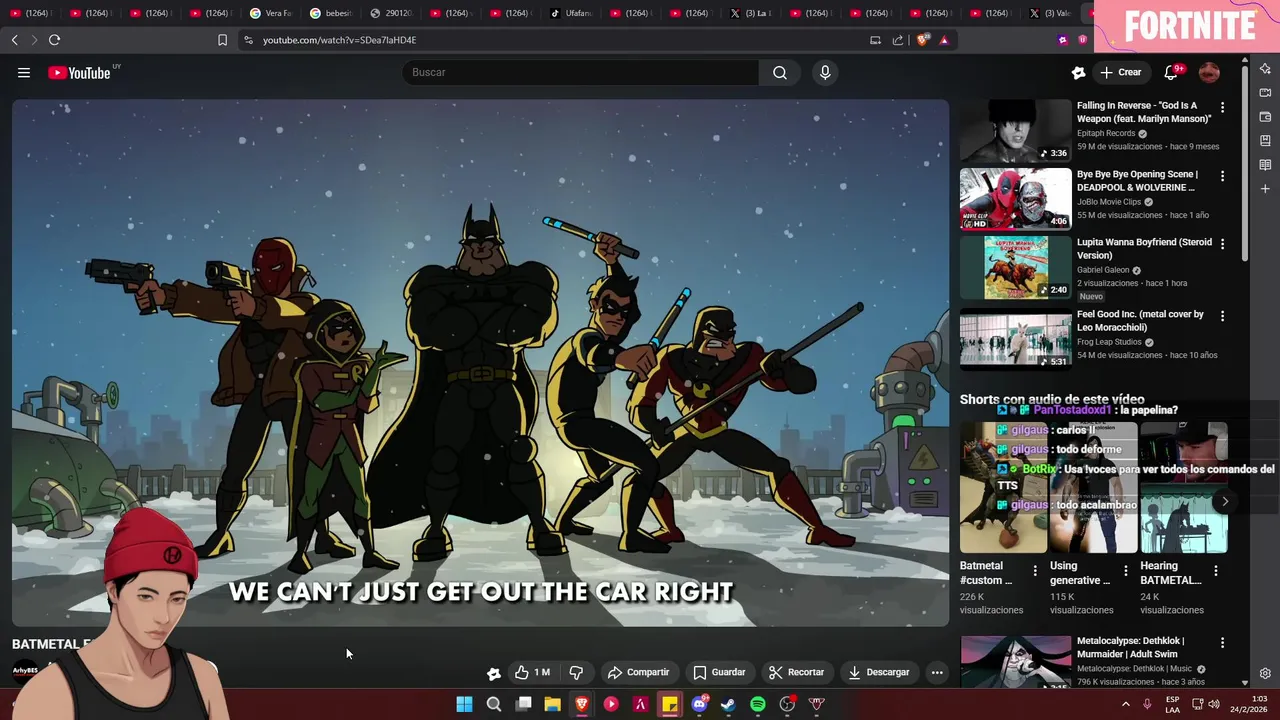Open Deadpool & Wolverine video thumbnail

point(1015,198)
